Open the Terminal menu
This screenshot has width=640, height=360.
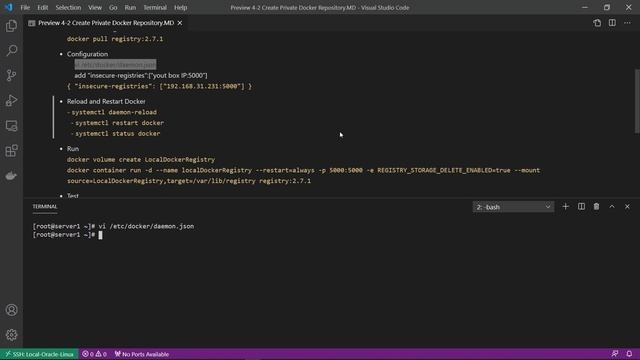155,7
